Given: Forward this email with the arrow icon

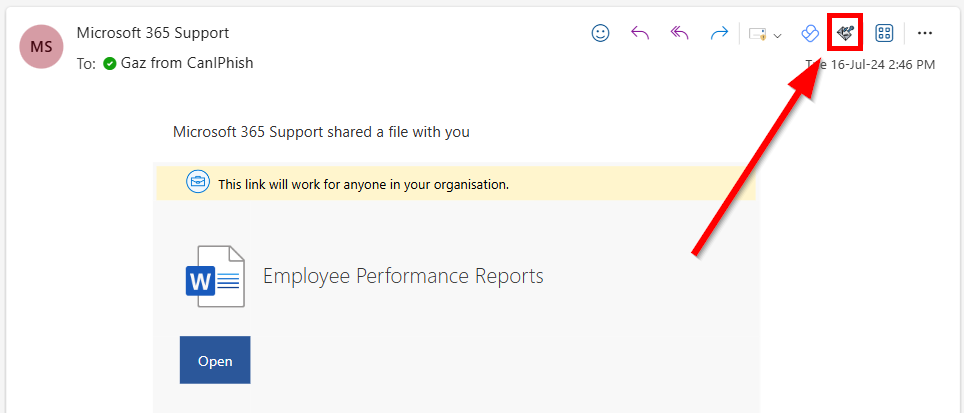Looking at the screenshot, I should pos(718,33).
